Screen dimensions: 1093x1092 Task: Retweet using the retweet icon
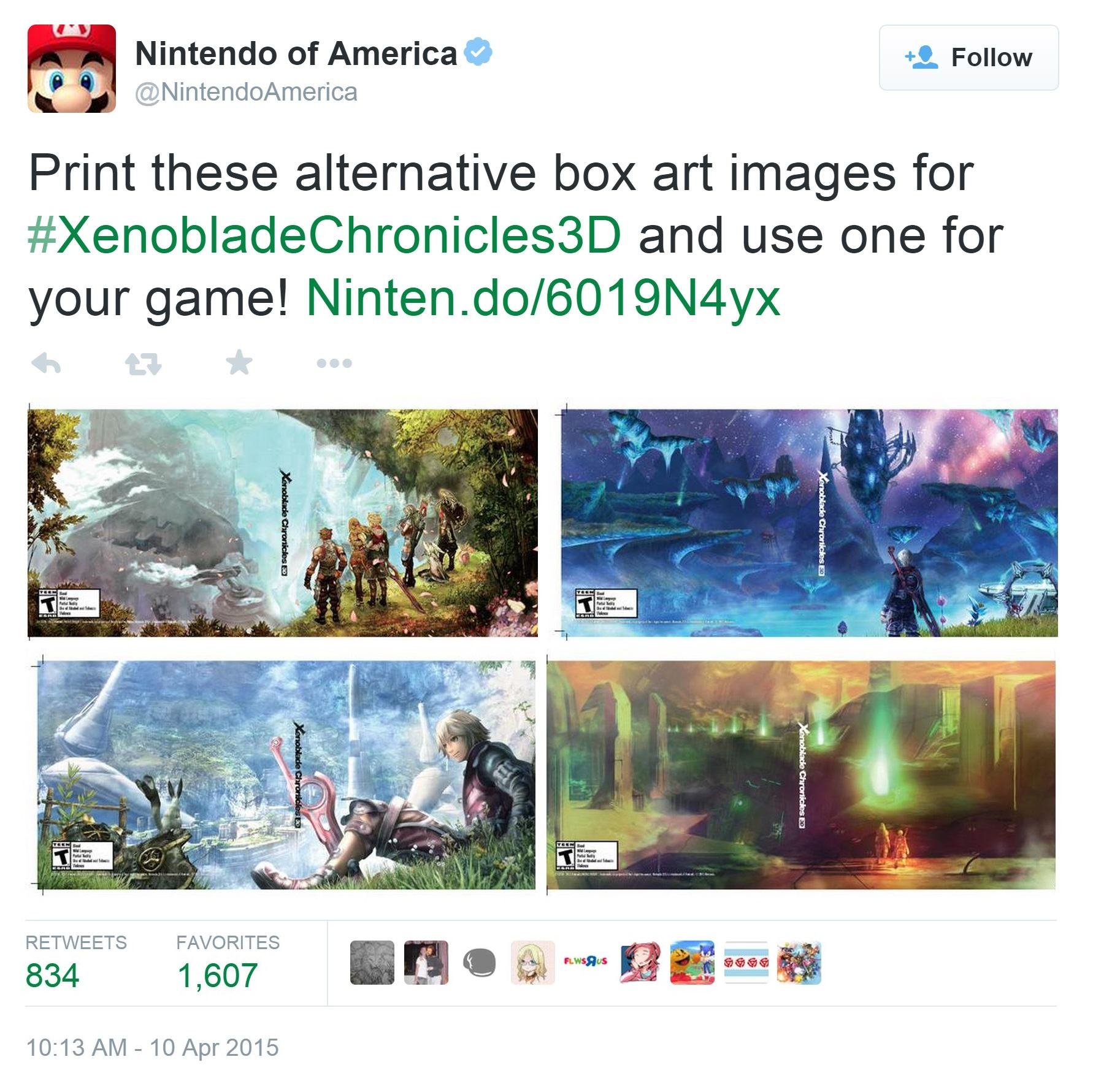coord(143,364)
